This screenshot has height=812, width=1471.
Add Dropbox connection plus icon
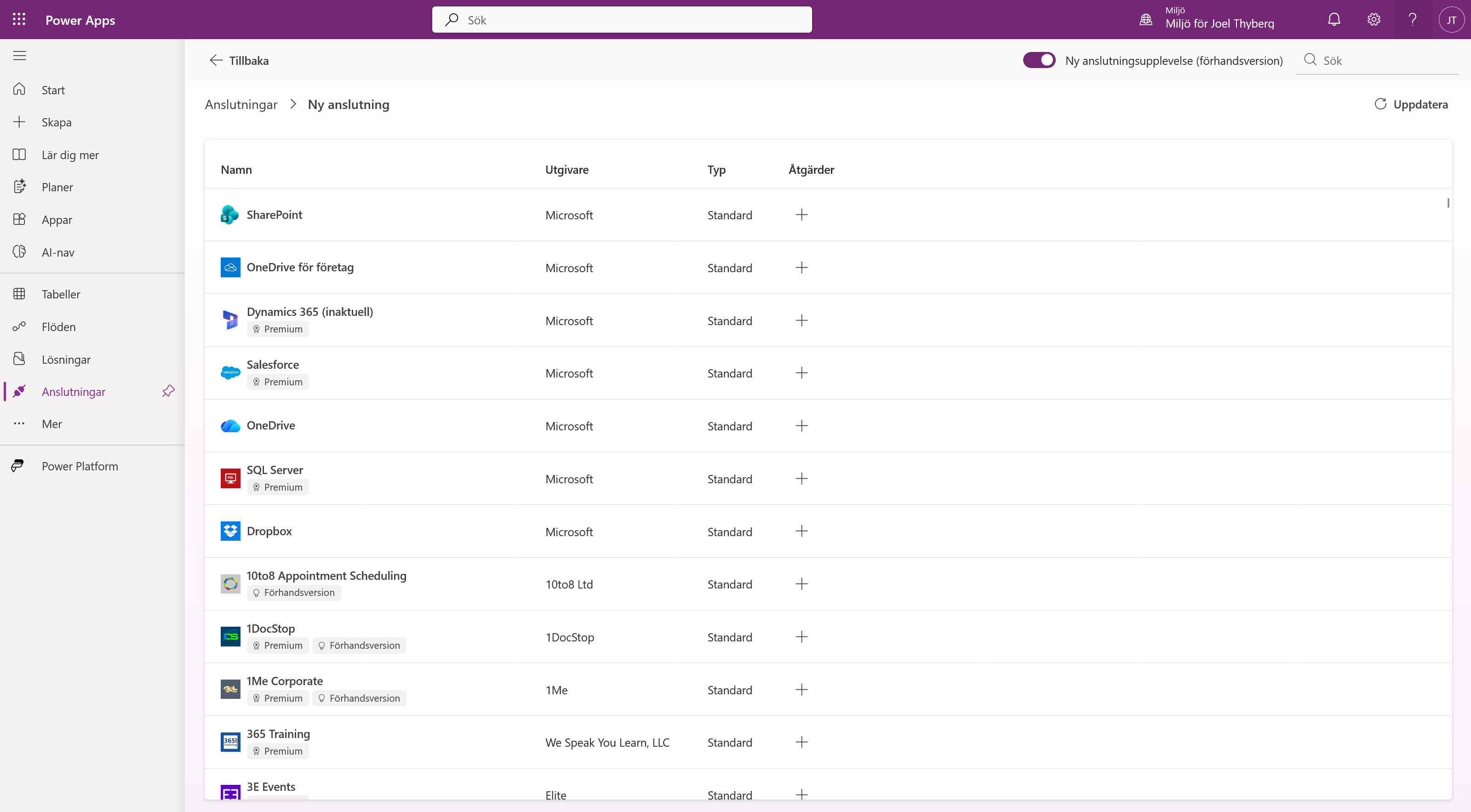802,531
